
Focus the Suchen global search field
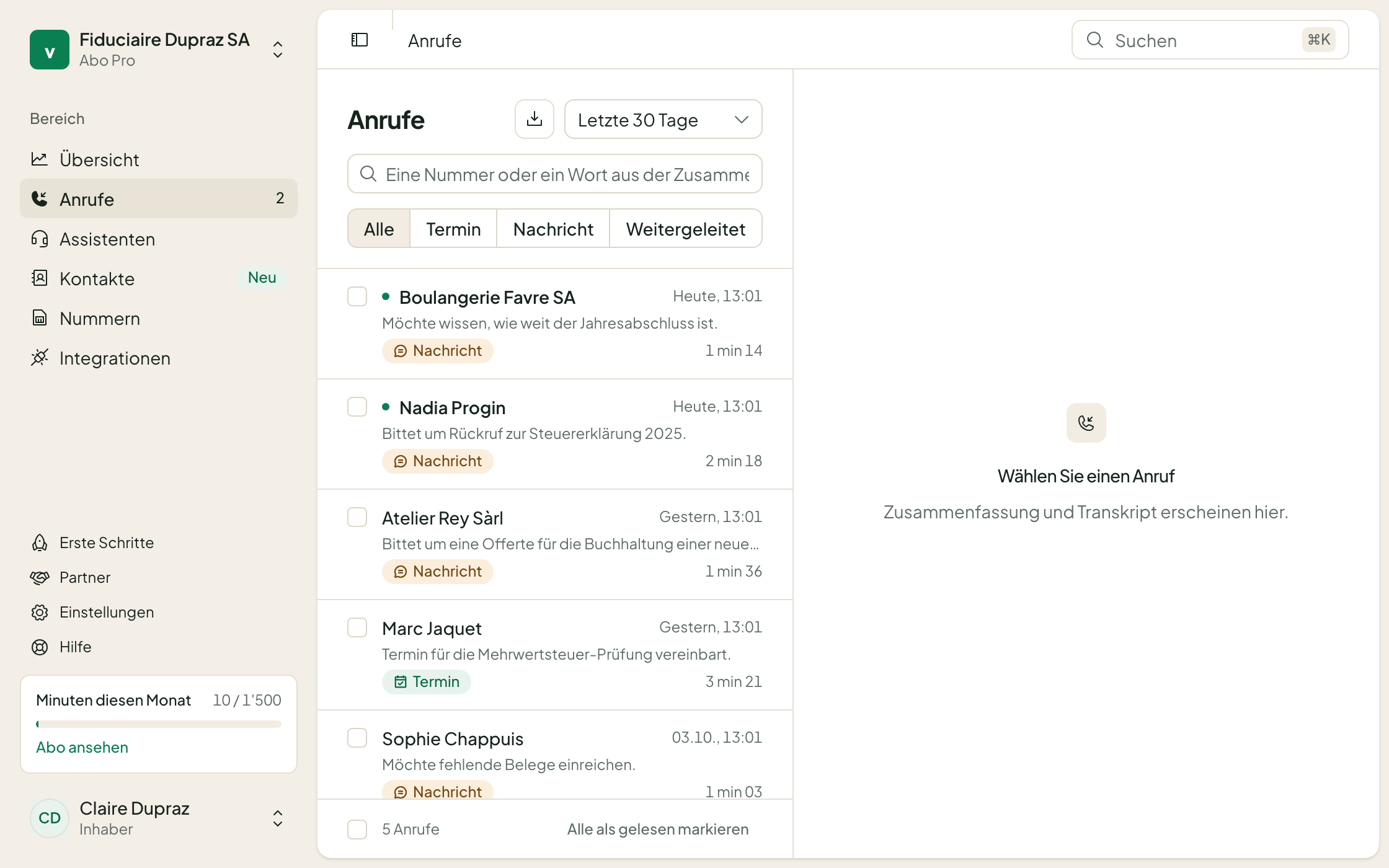[x=1210, y=40]
